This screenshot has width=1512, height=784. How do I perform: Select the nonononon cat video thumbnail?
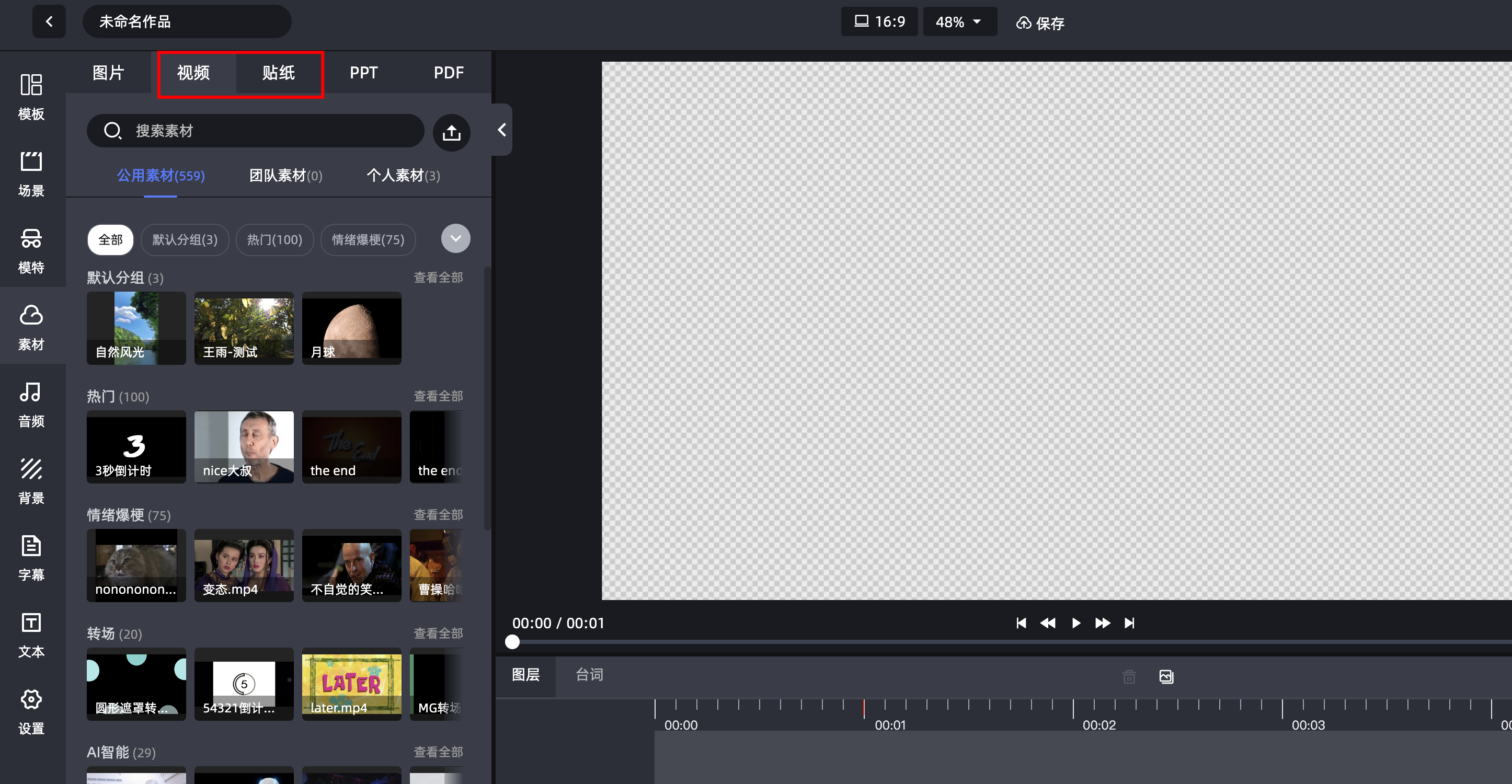(x=136, y=565)
